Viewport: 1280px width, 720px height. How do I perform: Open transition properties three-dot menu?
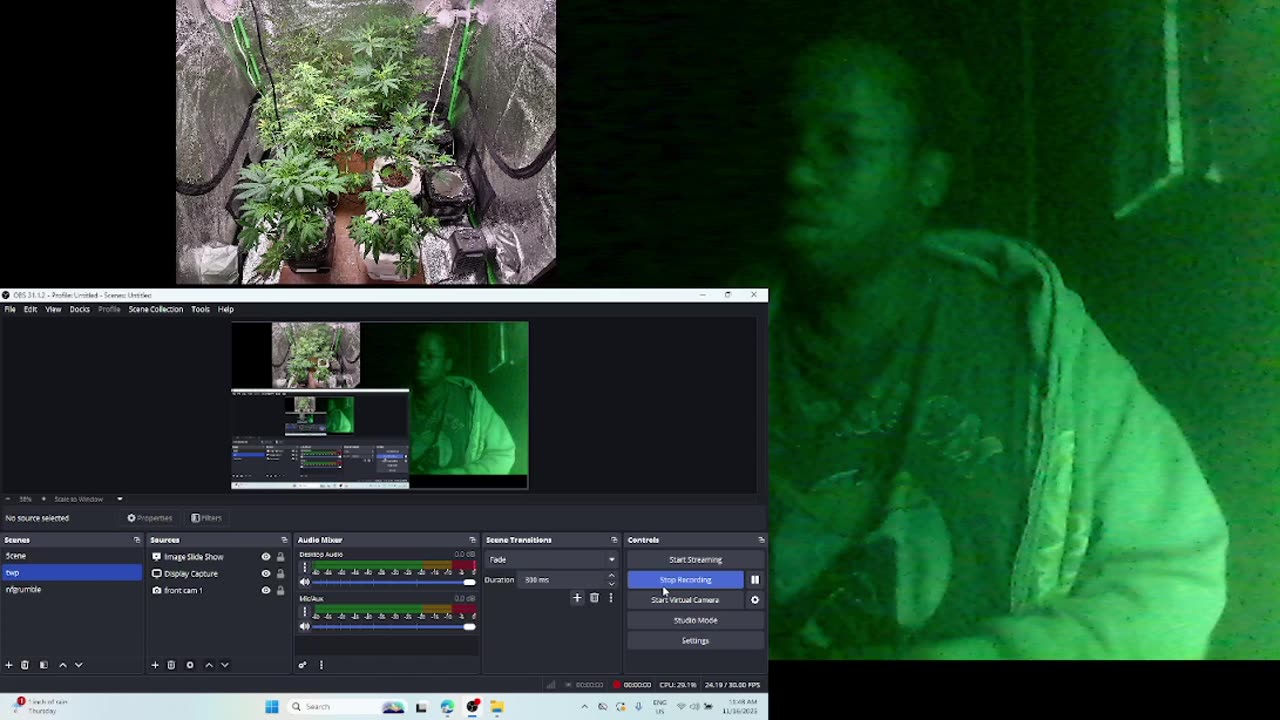point(610,598)
